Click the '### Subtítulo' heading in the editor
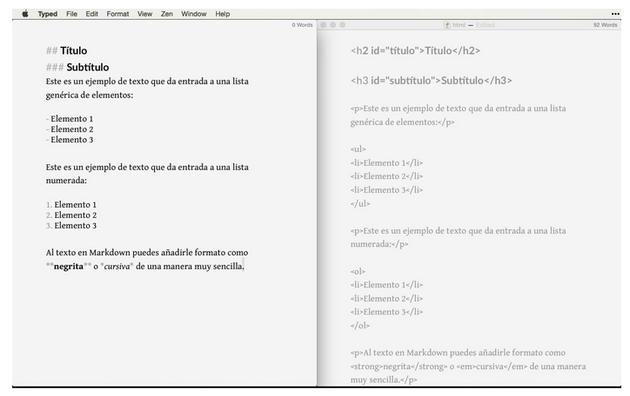 point(77,67)
